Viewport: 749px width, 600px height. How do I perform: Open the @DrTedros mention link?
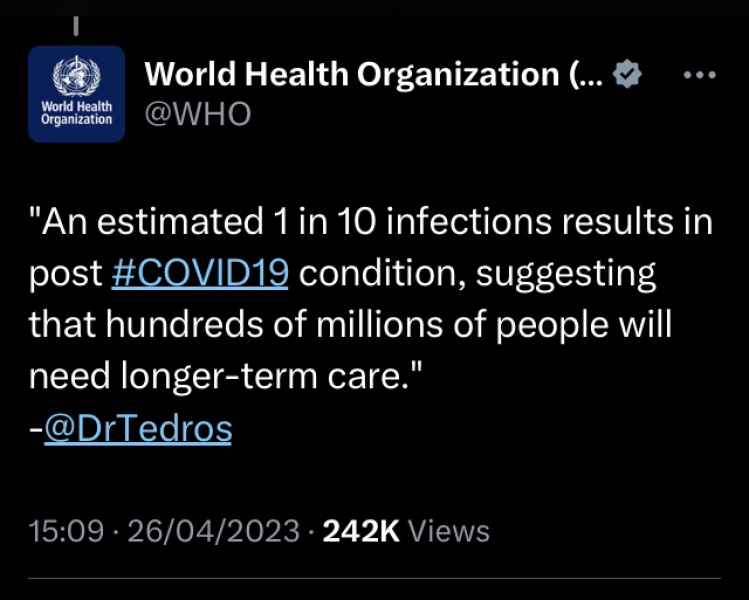tap(137, 428)
